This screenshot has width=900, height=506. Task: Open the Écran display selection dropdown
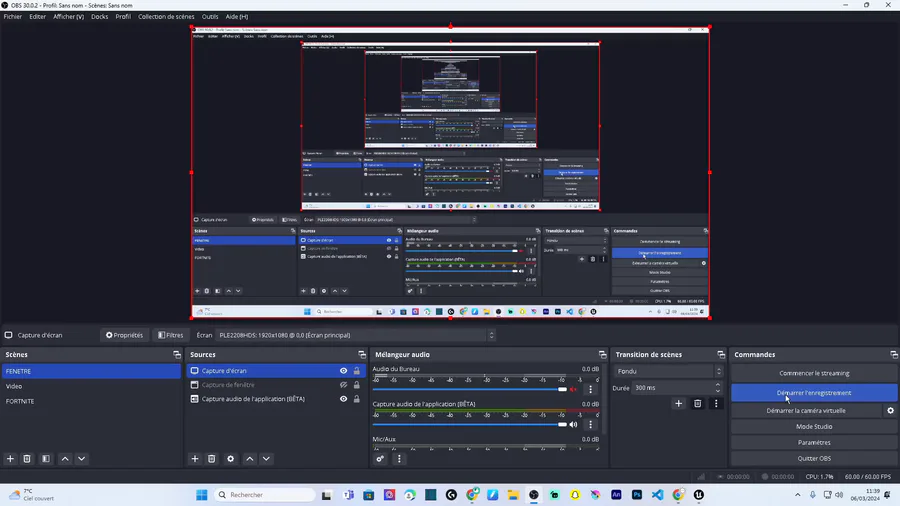pyautogui.click(x=355, y=335)
